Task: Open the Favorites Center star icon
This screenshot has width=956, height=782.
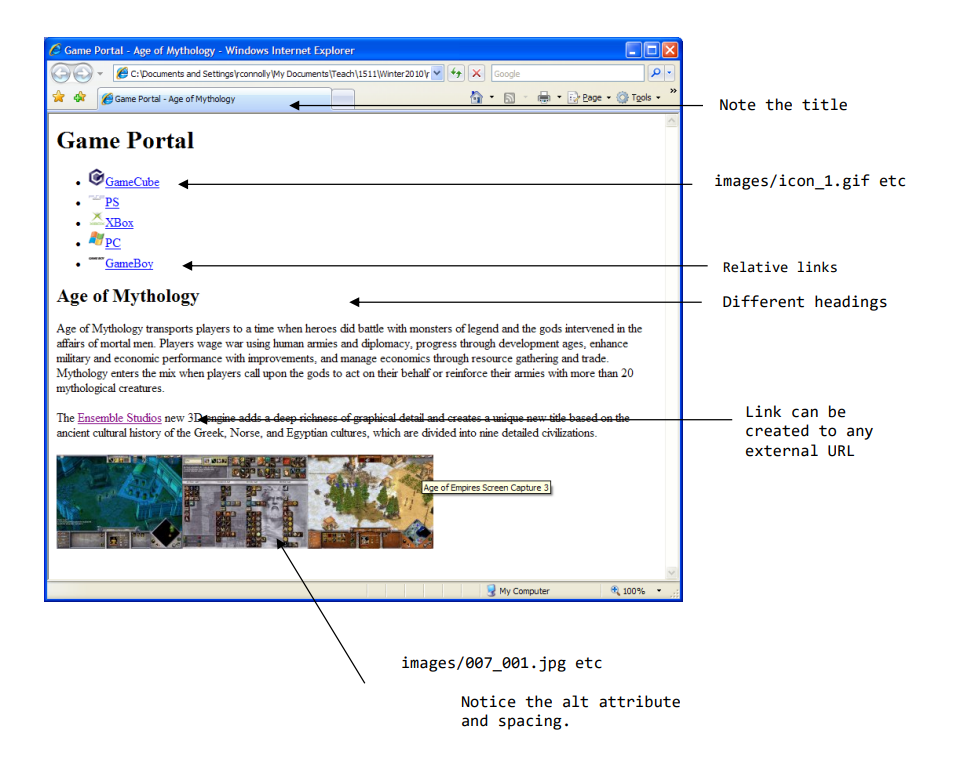Action: pyautogui.click(x=58, y=97)
